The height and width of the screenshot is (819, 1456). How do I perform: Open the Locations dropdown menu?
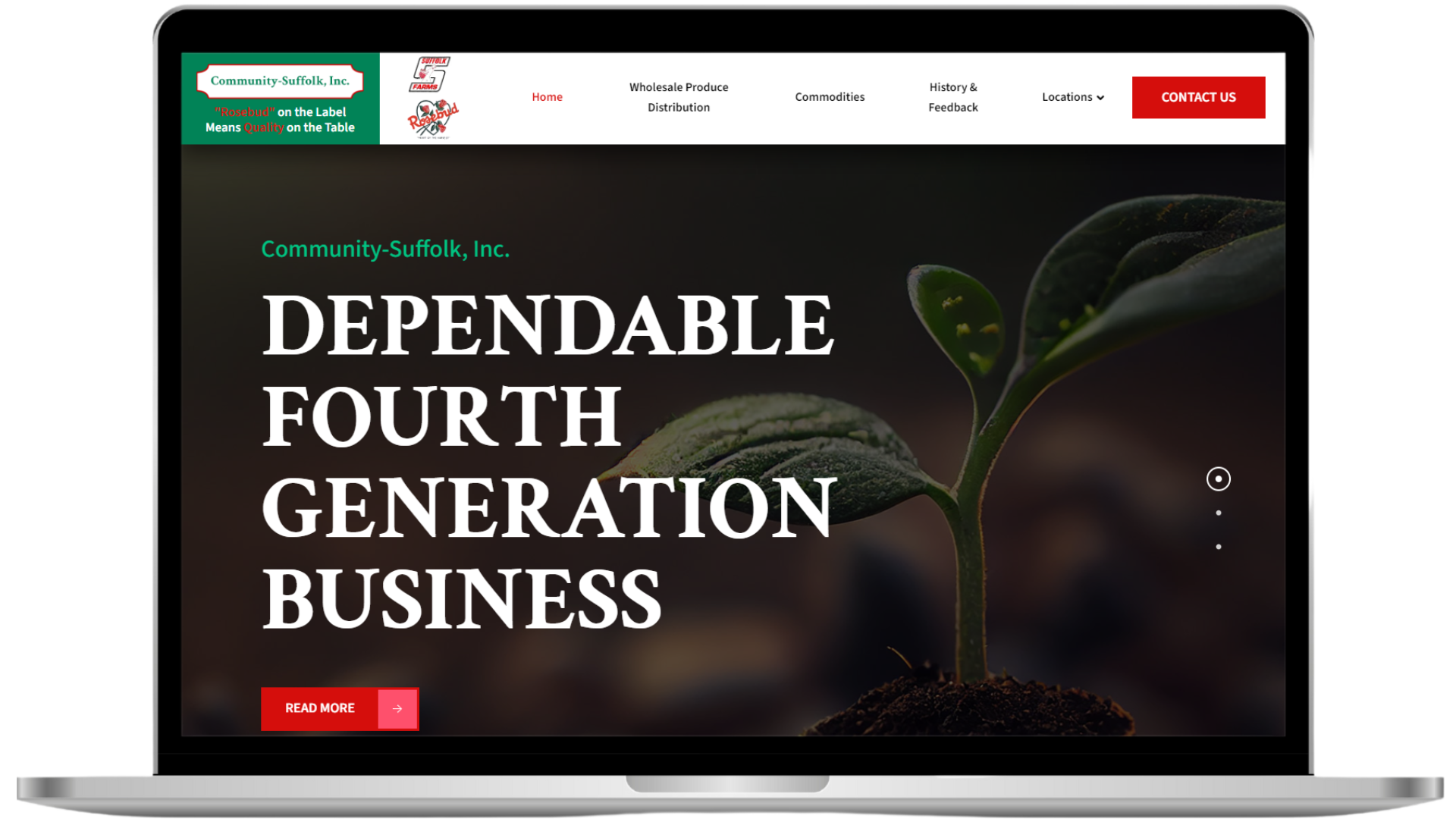tap(1066, 97)
